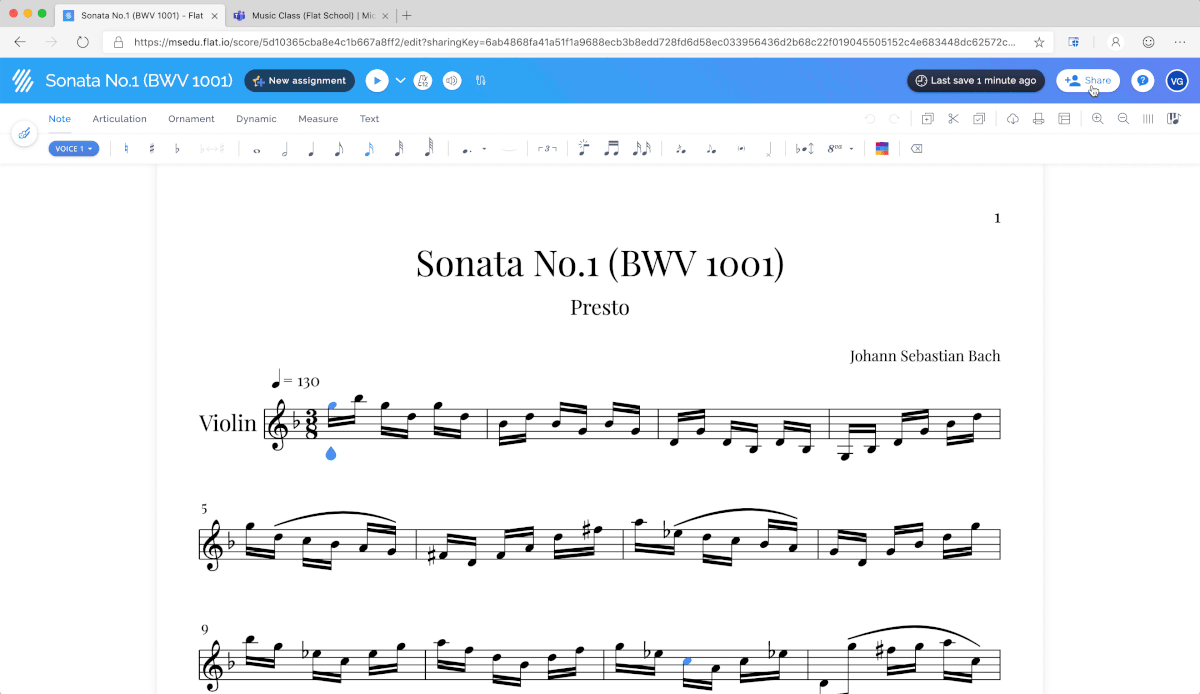
Task: Click the tempo marking 130
Action: point(296,380)
